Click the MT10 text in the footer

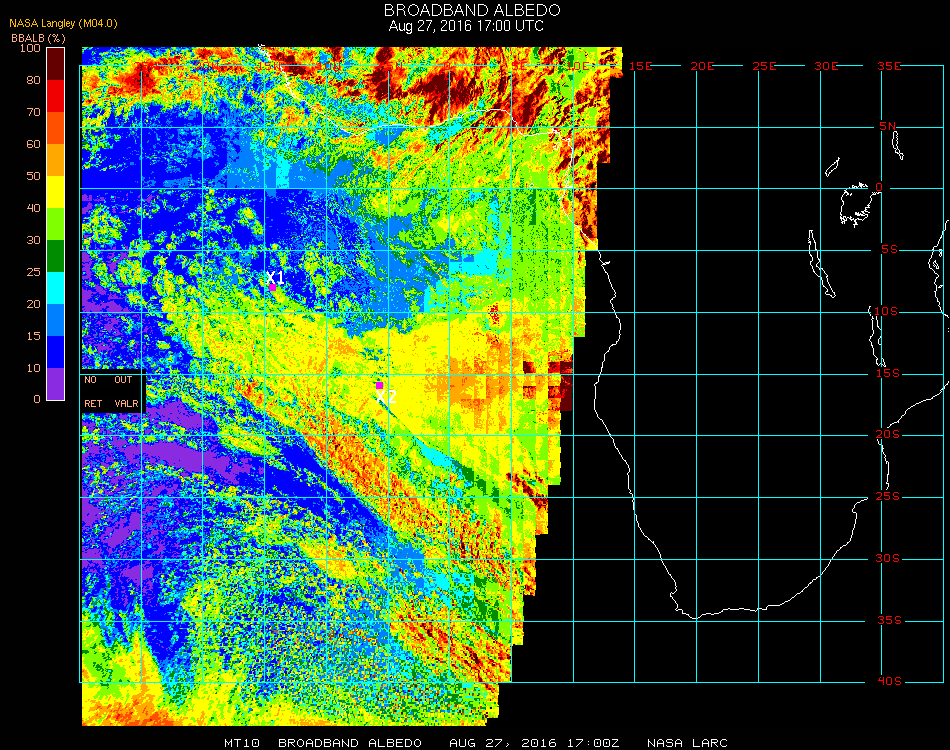click(x=242, y=743)
